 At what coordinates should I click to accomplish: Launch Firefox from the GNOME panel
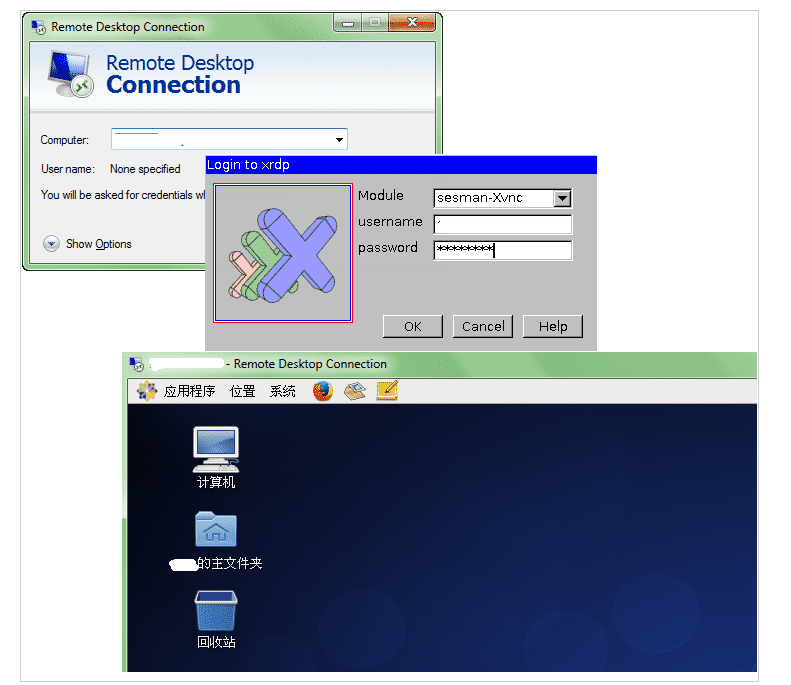pos(322,391)
